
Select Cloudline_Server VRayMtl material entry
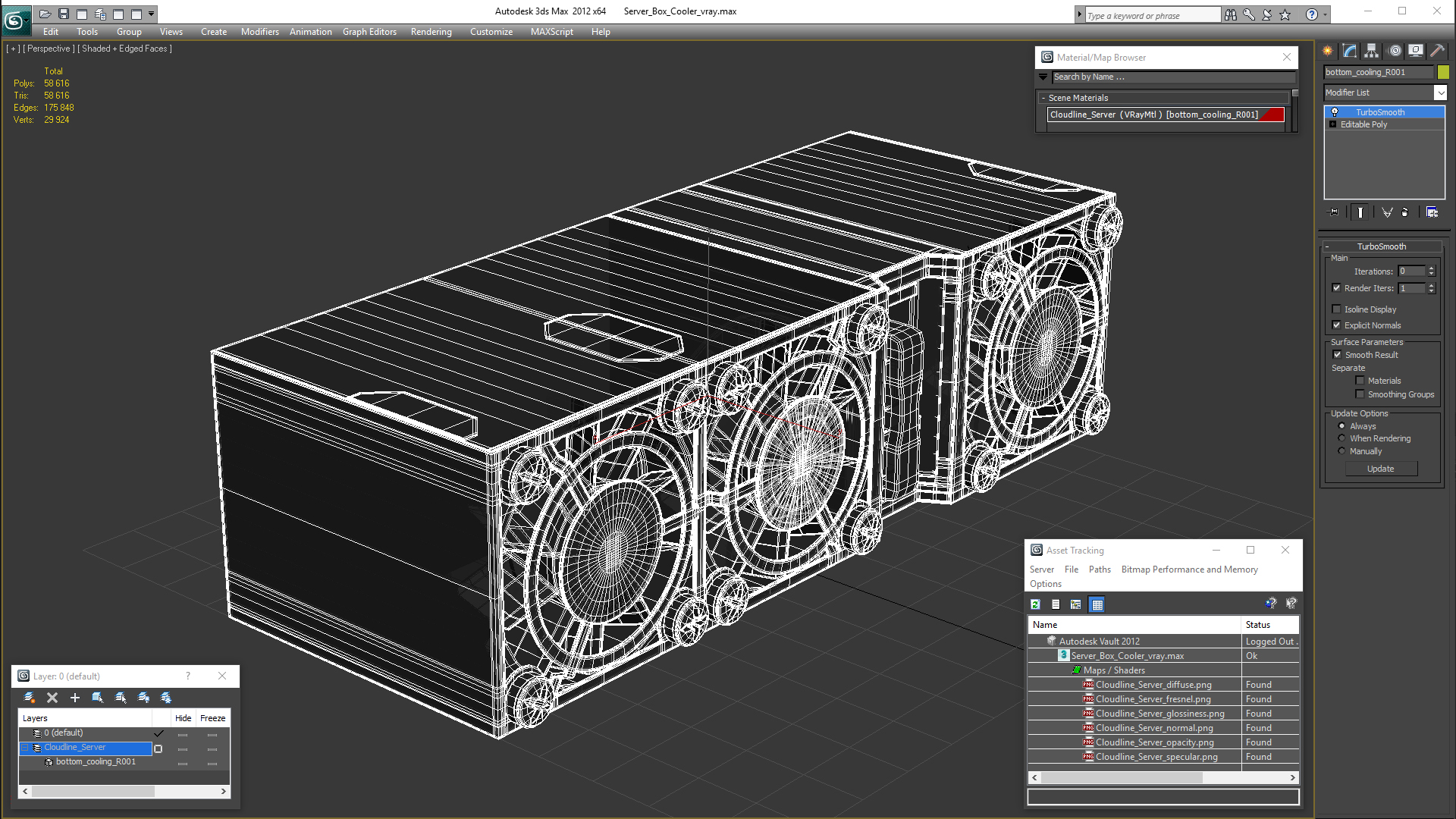click(1166, 115)
